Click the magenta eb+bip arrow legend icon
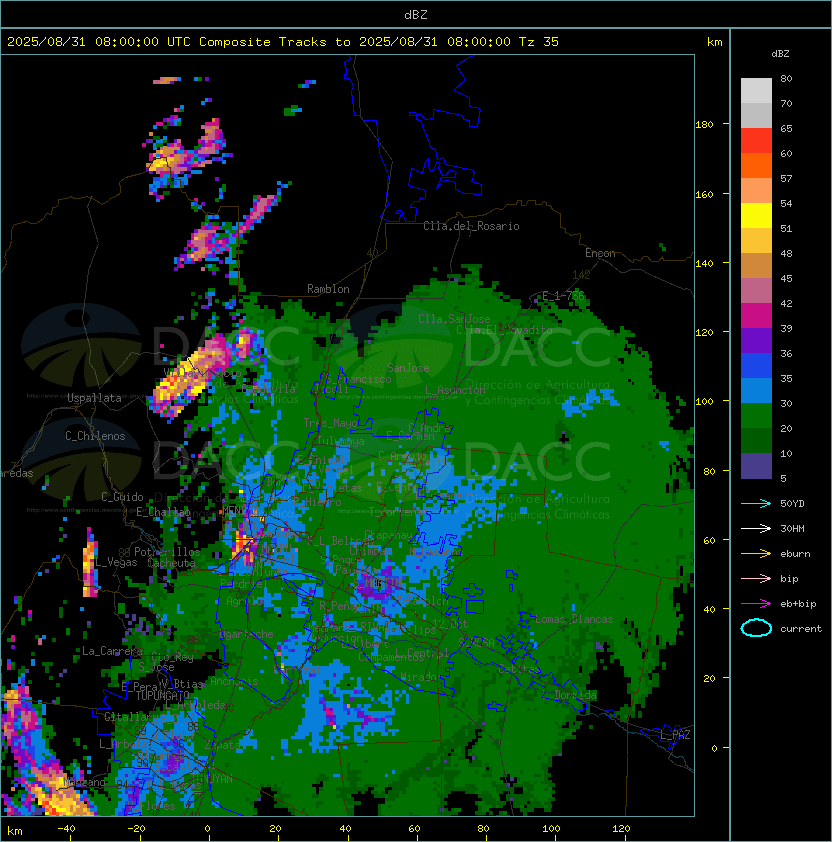 click(756, 604)
